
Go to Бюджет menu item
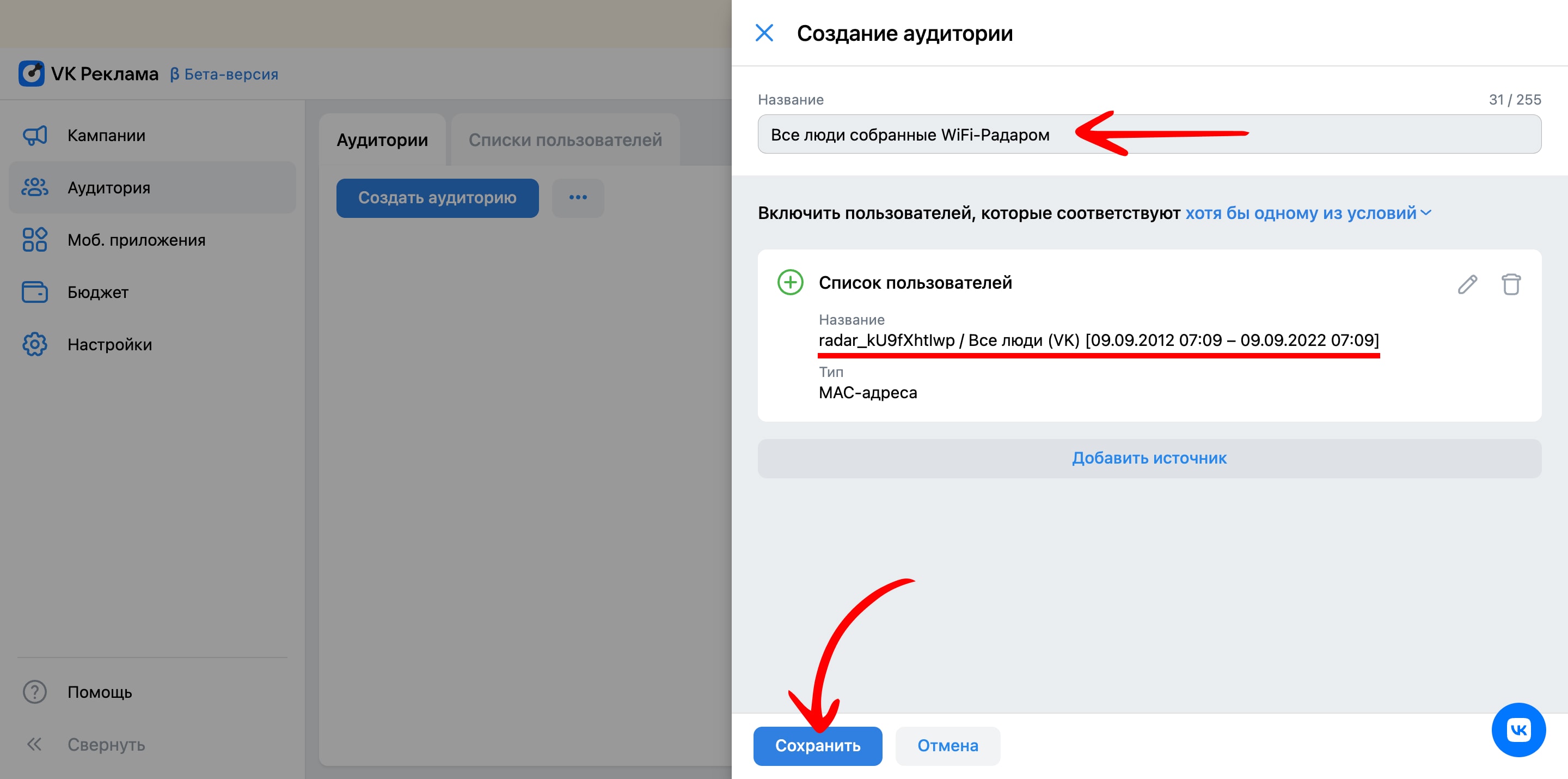coord(152,293)
